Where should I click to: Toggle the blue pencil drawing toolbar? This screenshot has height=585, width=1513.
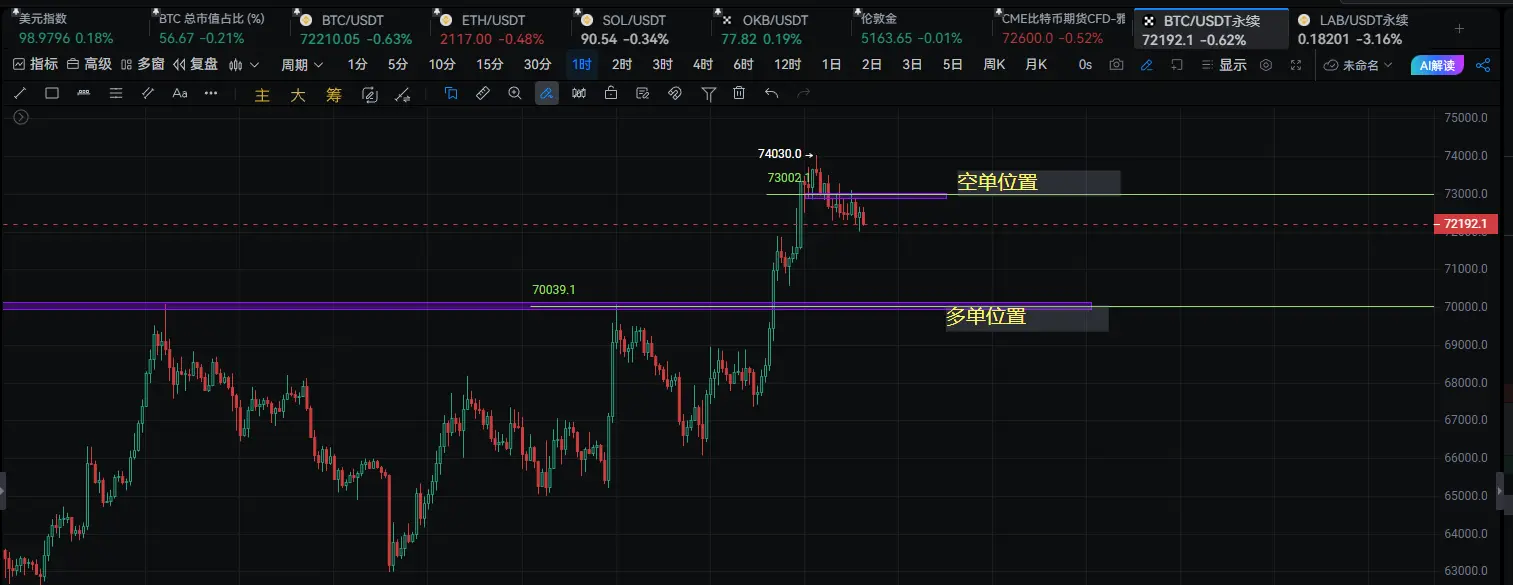1146,65
